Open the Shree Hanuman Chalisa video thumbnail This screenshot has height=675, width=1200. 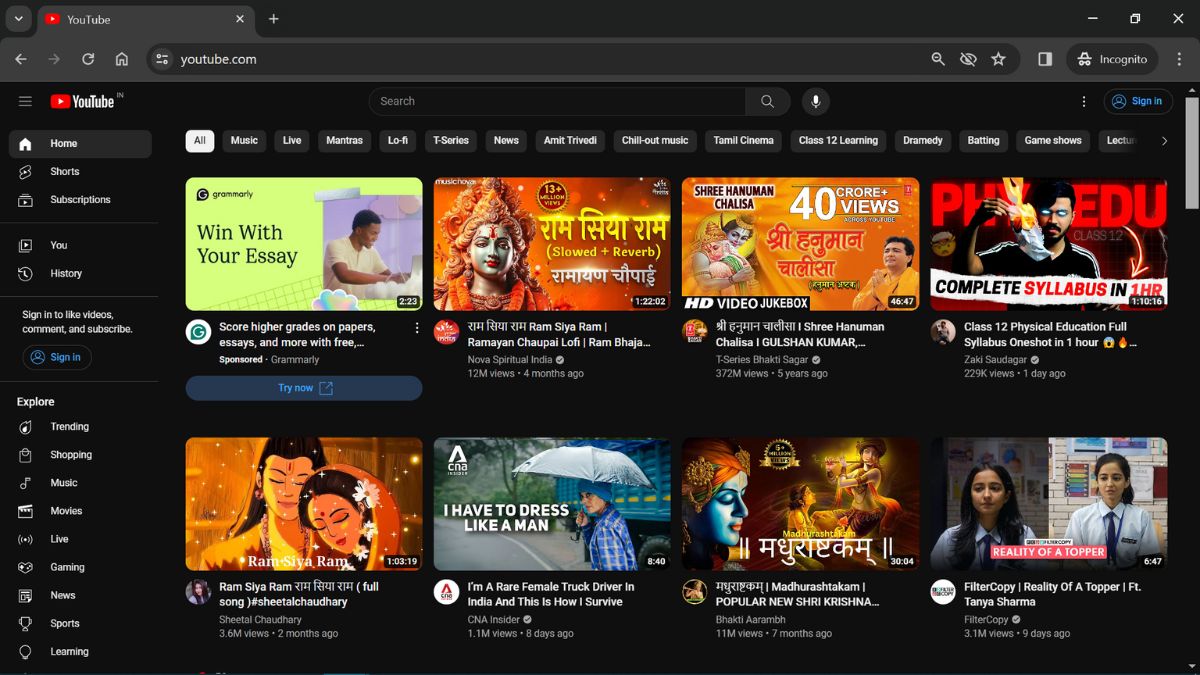point(800,244)
